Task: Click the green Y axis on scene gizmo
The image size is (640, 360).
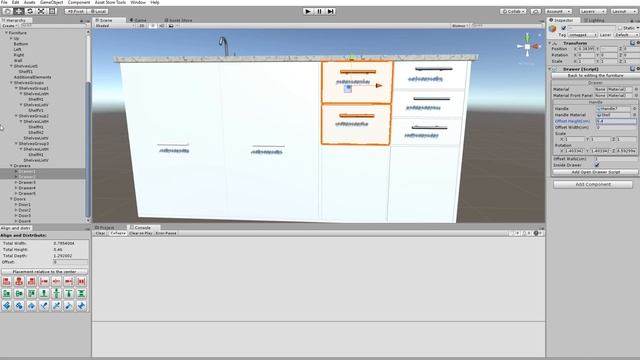Action: pyautogui.click(x=527, y=38)
